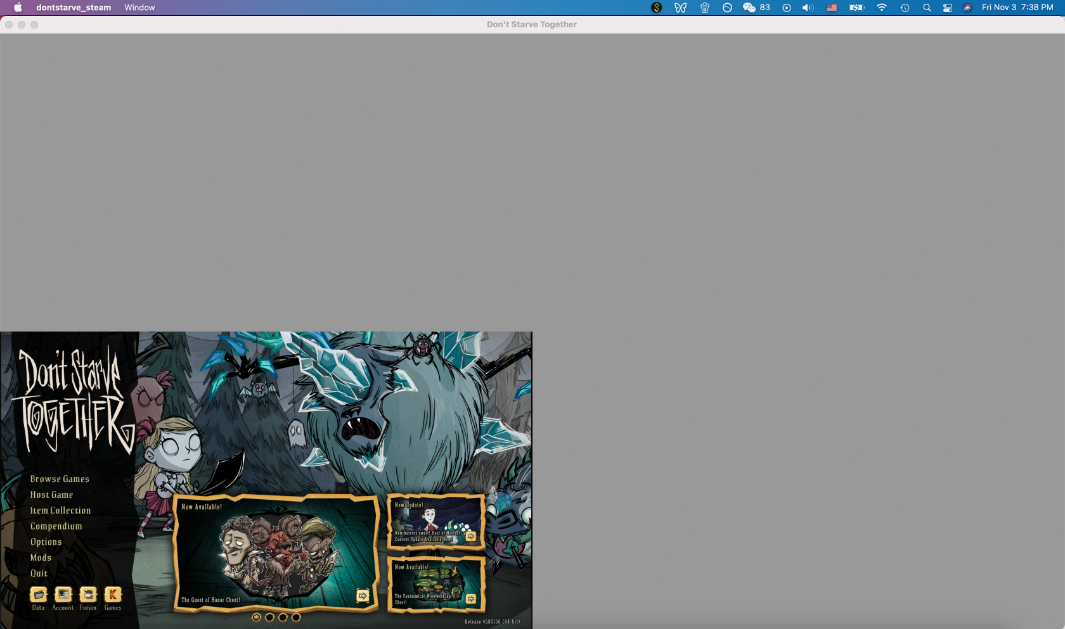Open the Forum icon button
The width and height of the screenshot is (1065, 629).
[88, 595]
